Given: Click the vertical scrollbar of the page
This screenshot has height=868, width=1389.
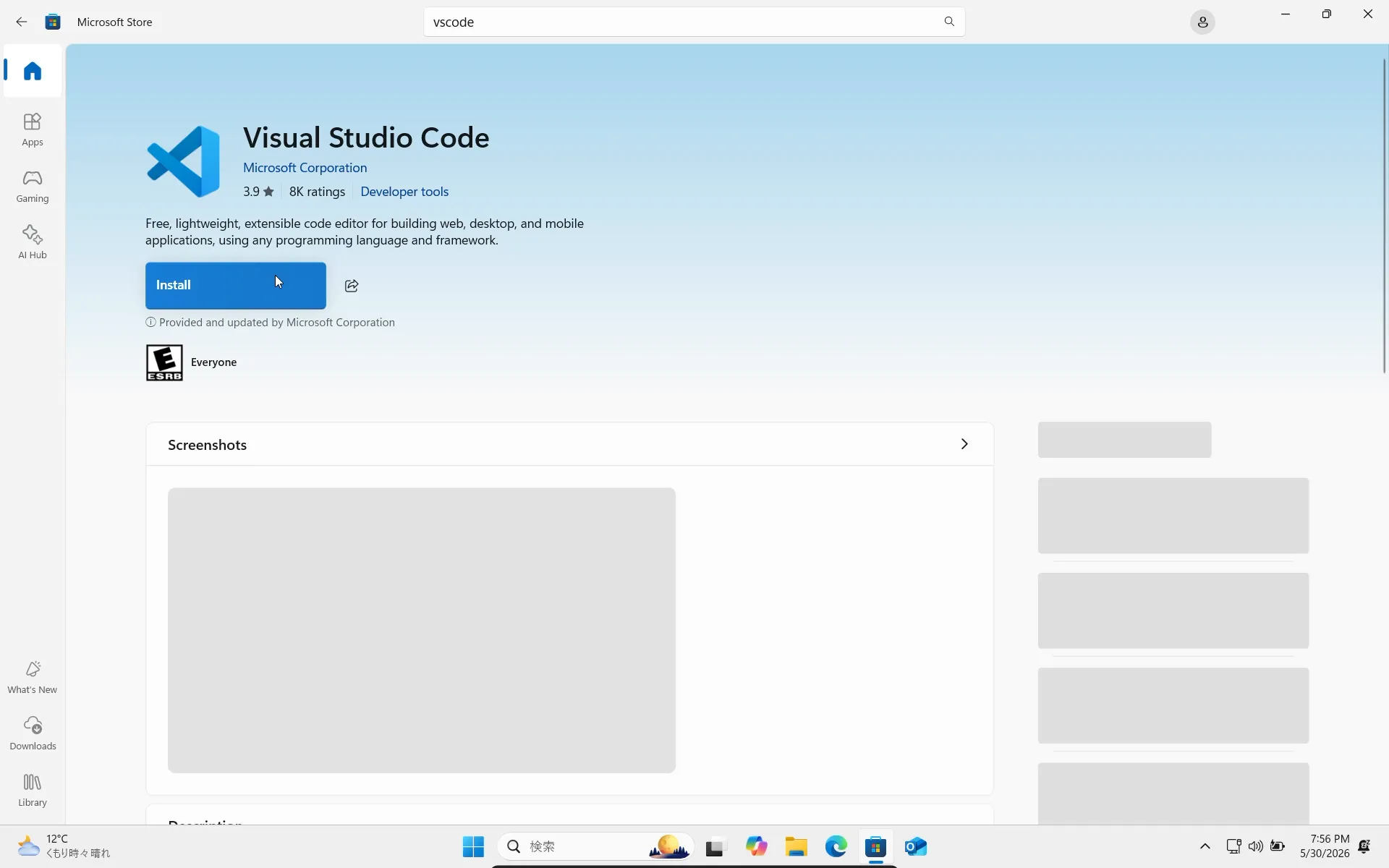Looking at the screenshot, I should [x=1385, y=216].
